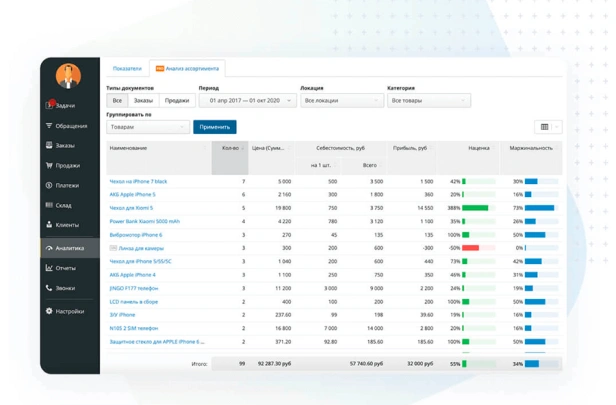Open the Клиенты section
The height and width of the screenshot is (405, 616).
click(x=49, y=225)
